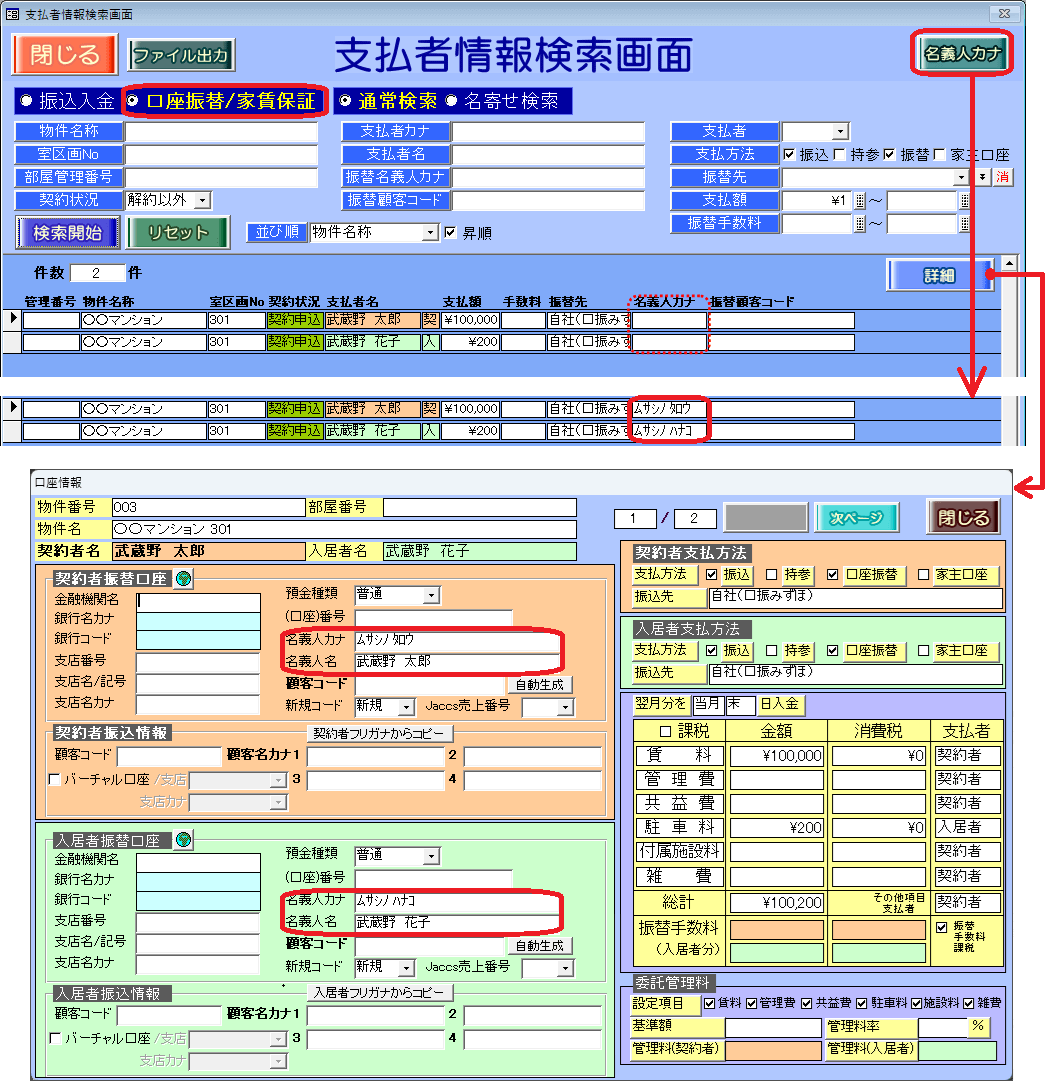Click the 検索開始 search button
1051x1081 pixels.
[x=68, y=232]
